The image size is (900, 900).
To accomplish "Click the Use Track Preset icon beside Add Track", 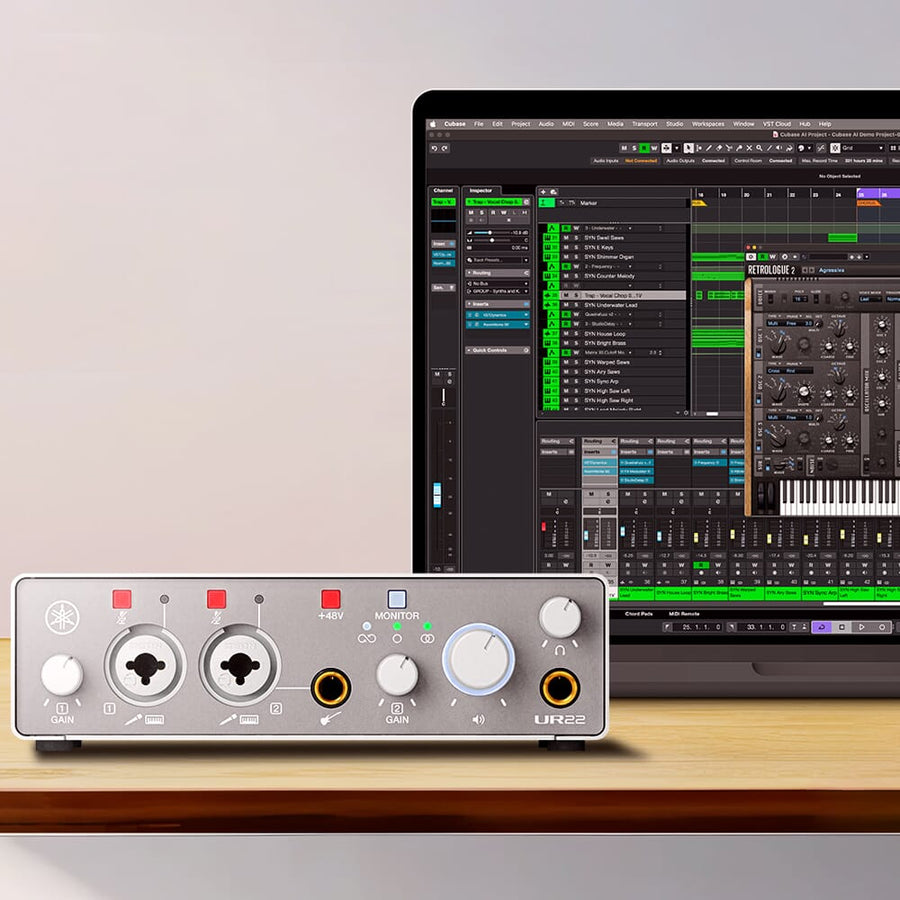I will point(553,192).
